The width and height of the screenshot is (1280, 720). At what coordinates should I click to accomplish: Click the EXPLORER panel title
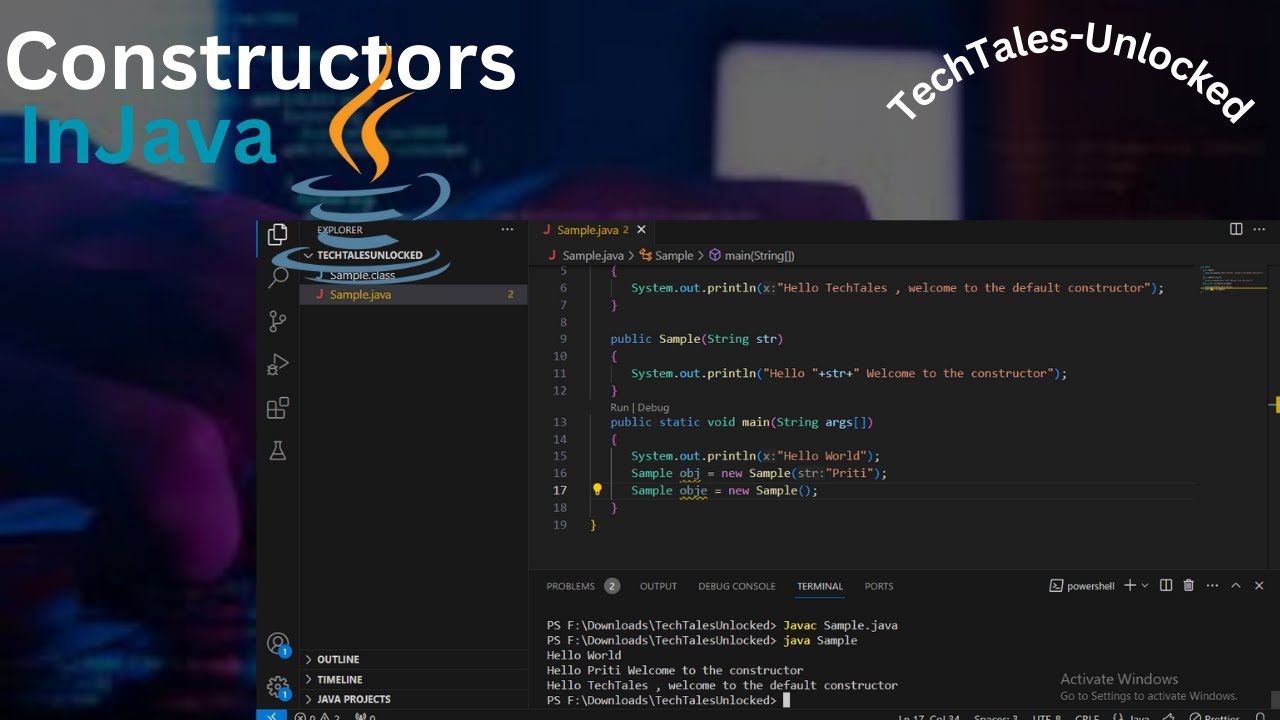(340, 230)
